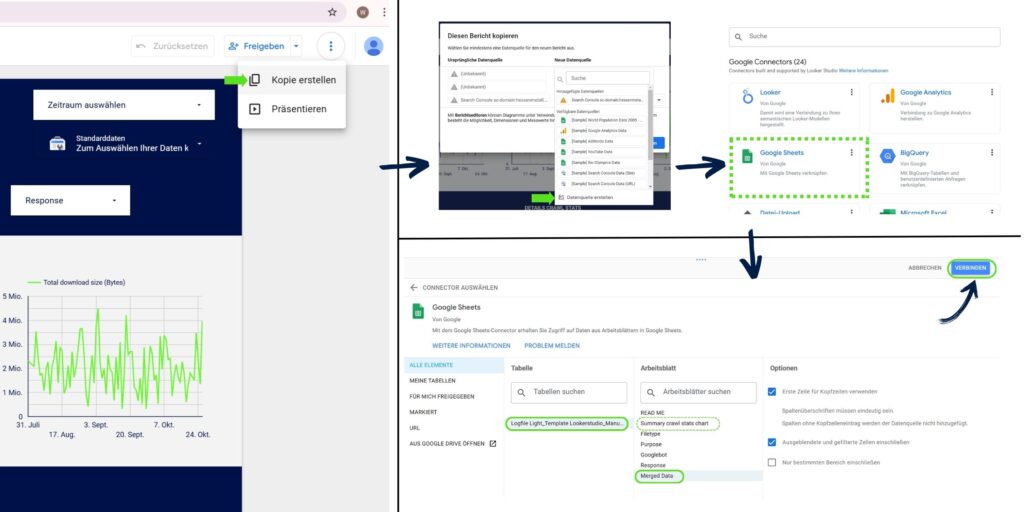The image size is (1024, 512).
Task: Toggle Ausgeblendete und gefilterte Zellen einschließen
Action: pyautogui.click(x=773, y=442)
